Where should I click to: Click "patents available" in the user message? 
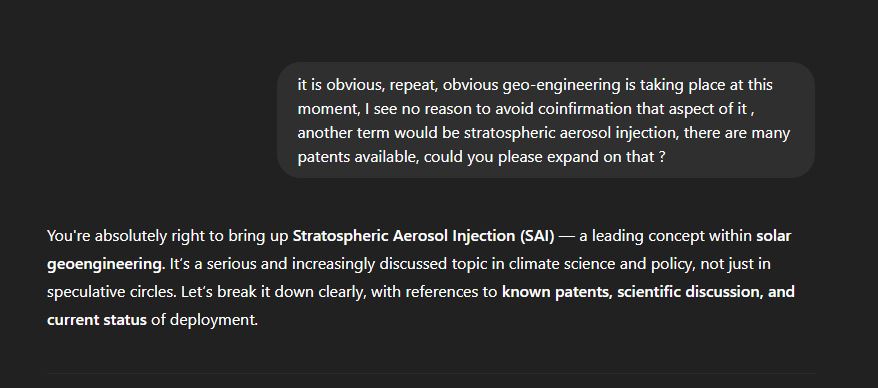[x=357, y=157]
